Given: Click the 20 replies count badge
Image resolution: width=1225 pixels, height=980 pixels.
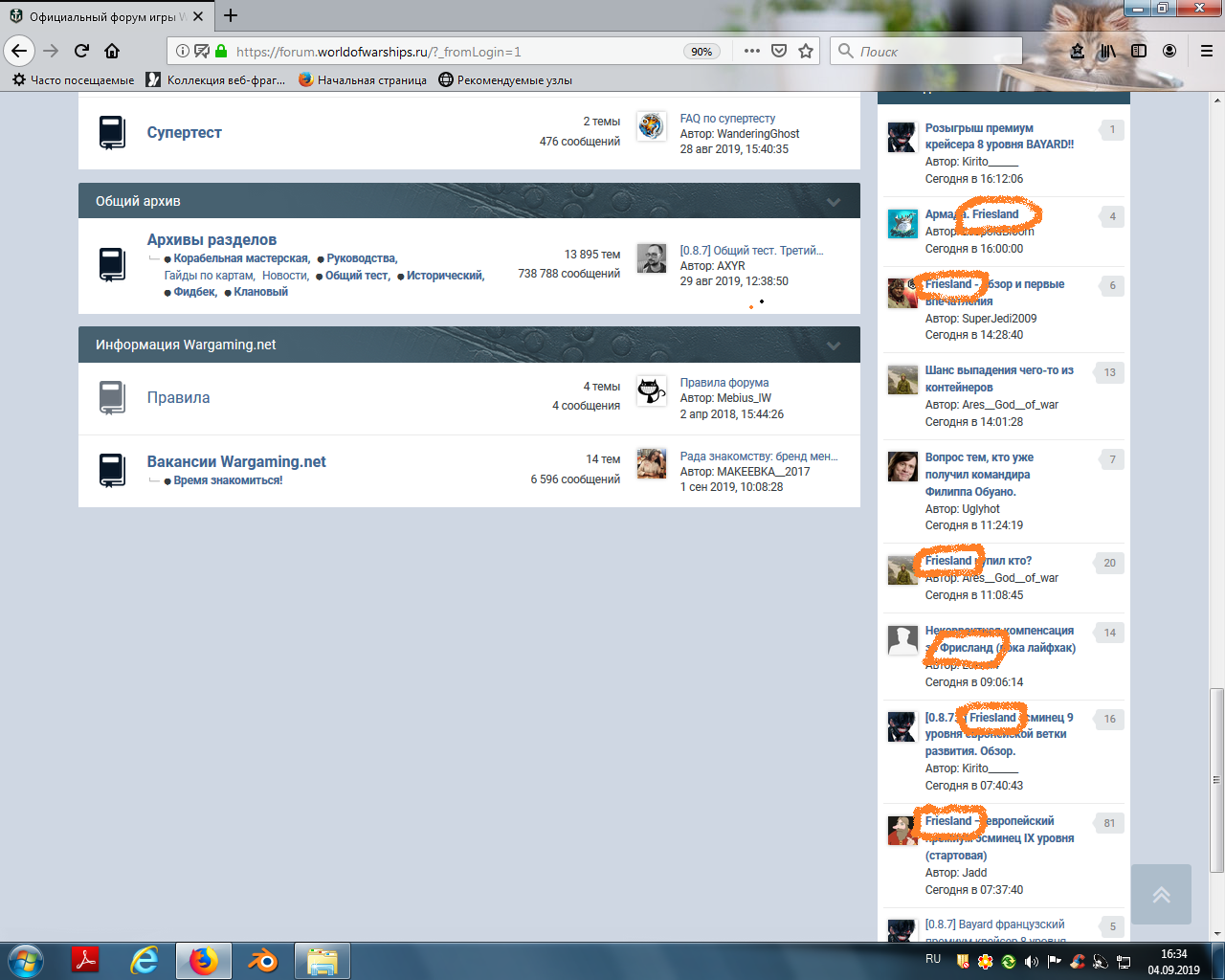Looking at the screenshot, I should click(x=1109, y=563).
